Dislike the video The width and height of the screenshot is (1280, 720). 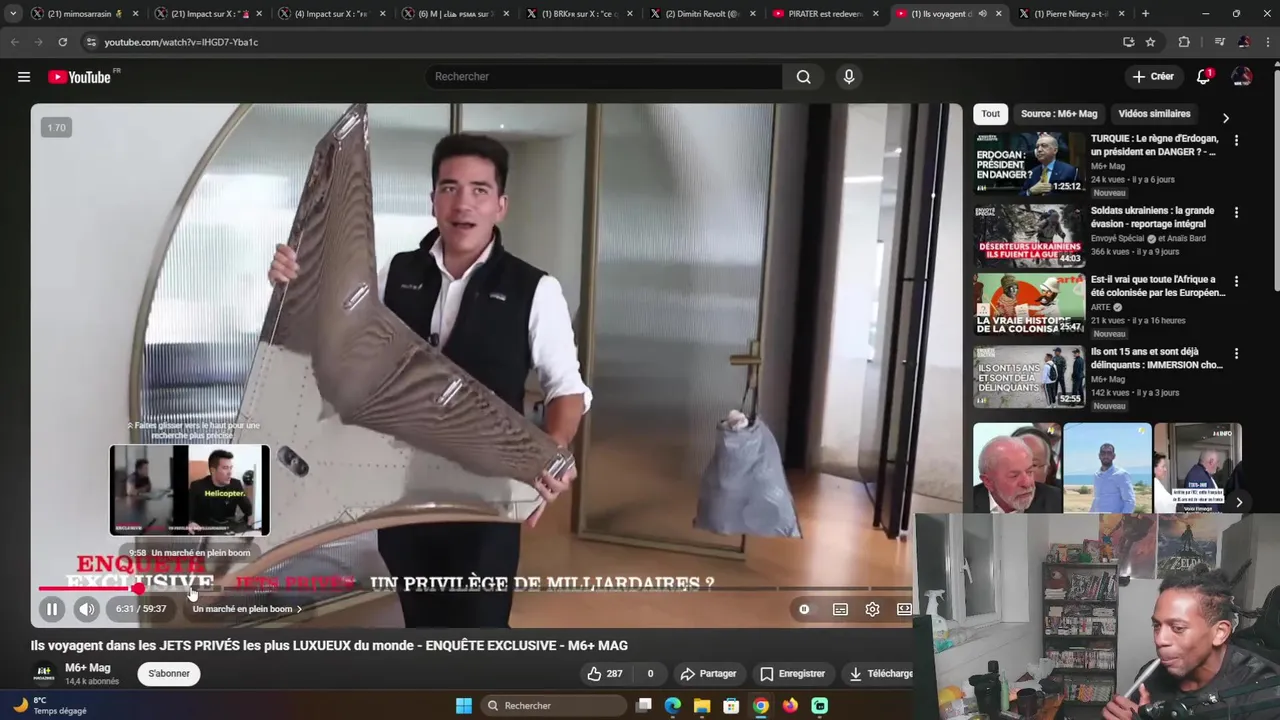pos(650,674)
